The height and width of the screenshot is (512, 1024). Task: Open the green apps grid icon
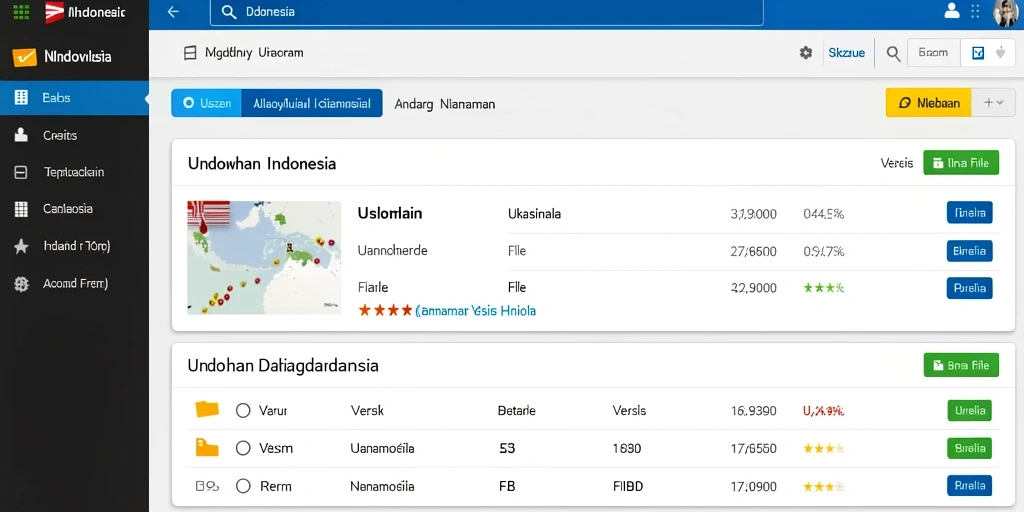(x=21, y=12)
